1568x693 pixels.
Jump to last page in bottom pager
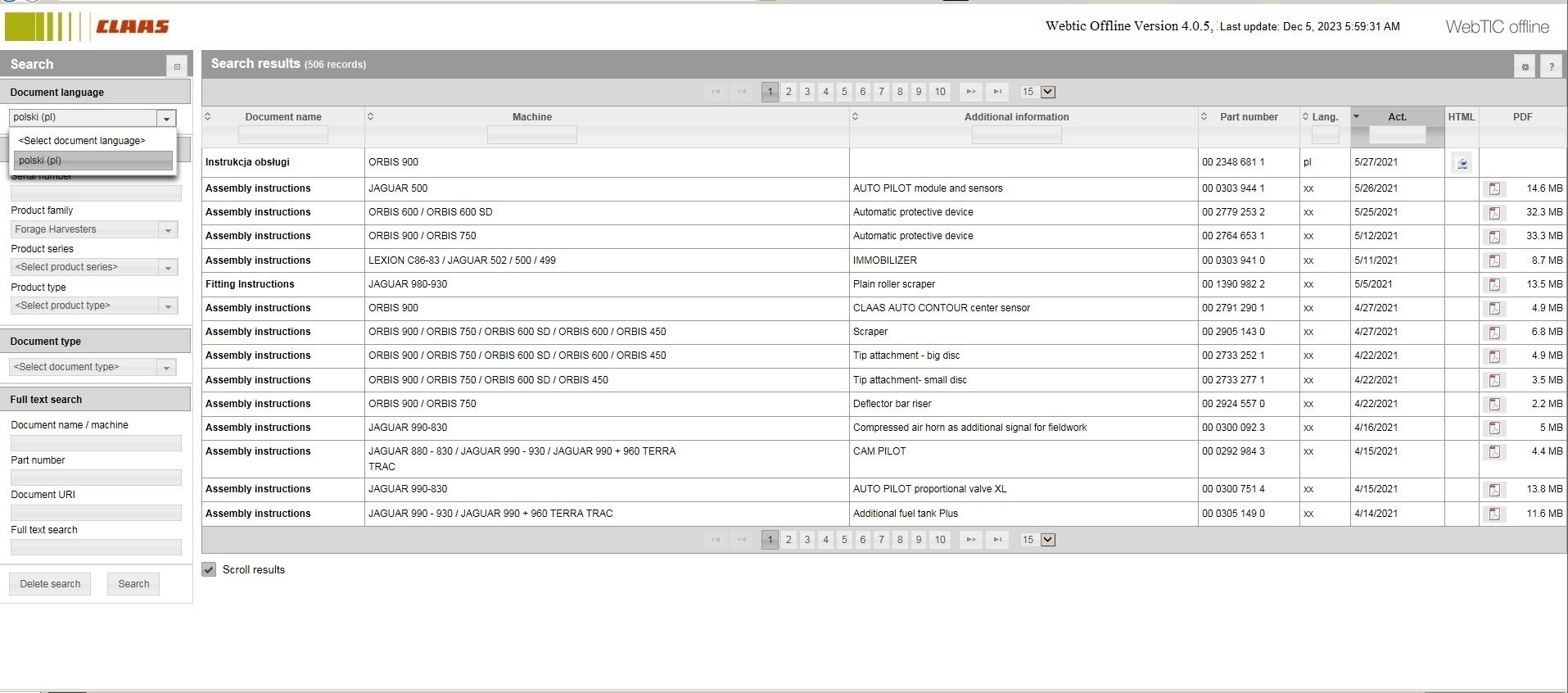point(996,540)
